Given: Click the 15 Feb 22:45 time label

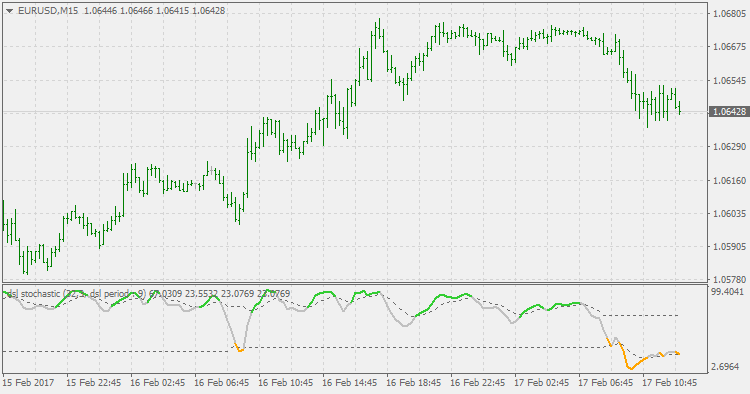Looking at the screenshot, I should click(93, 383).
